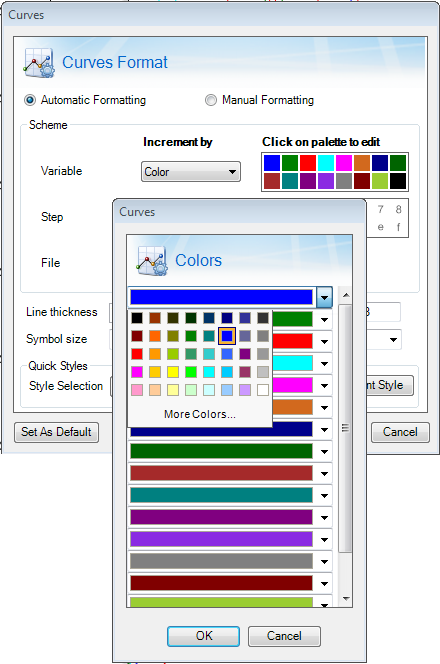This screenshot has width=440, height=664.
Task: Click orange swatch in scheme palette
Action: (x=362, y=163)
